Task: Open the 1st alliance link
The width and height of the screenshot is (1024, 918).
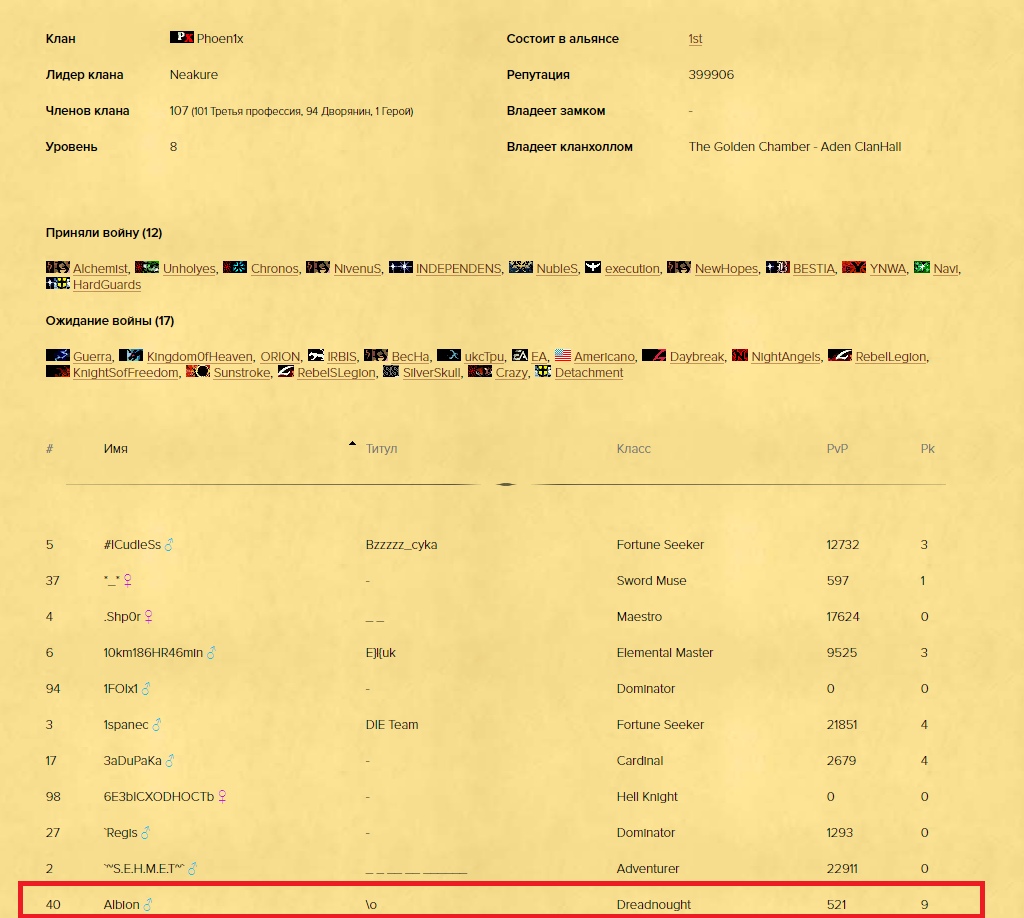Action: pyautogui.click(x=695, y=39)
